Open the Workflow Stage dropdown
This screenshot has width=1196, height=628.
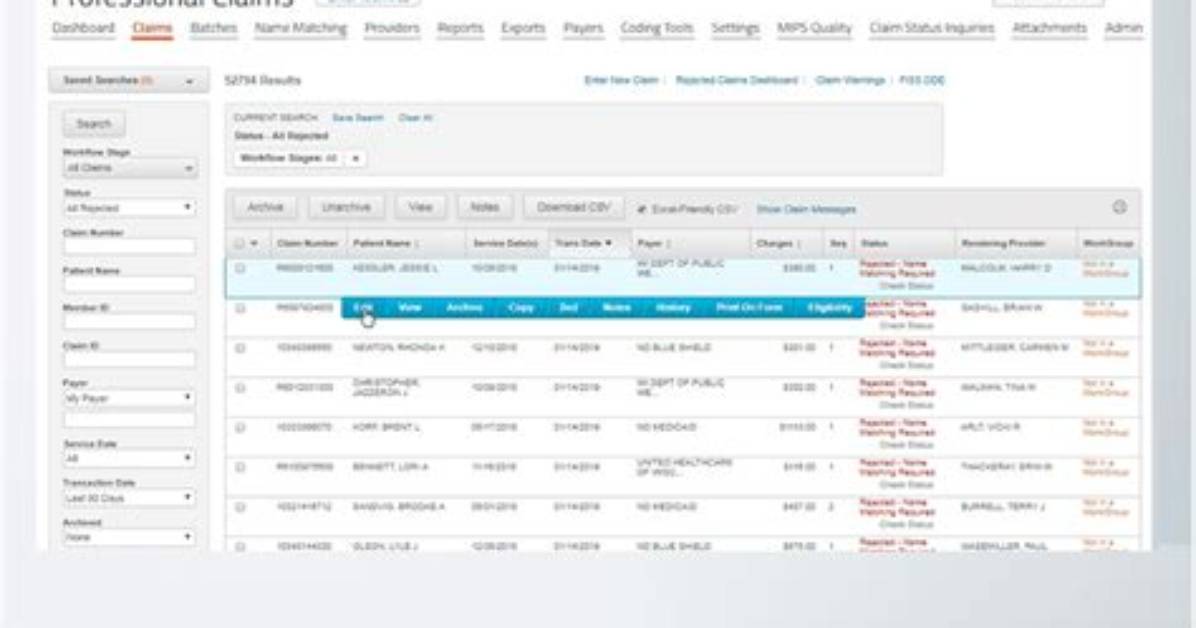click(x=130, y=168)
